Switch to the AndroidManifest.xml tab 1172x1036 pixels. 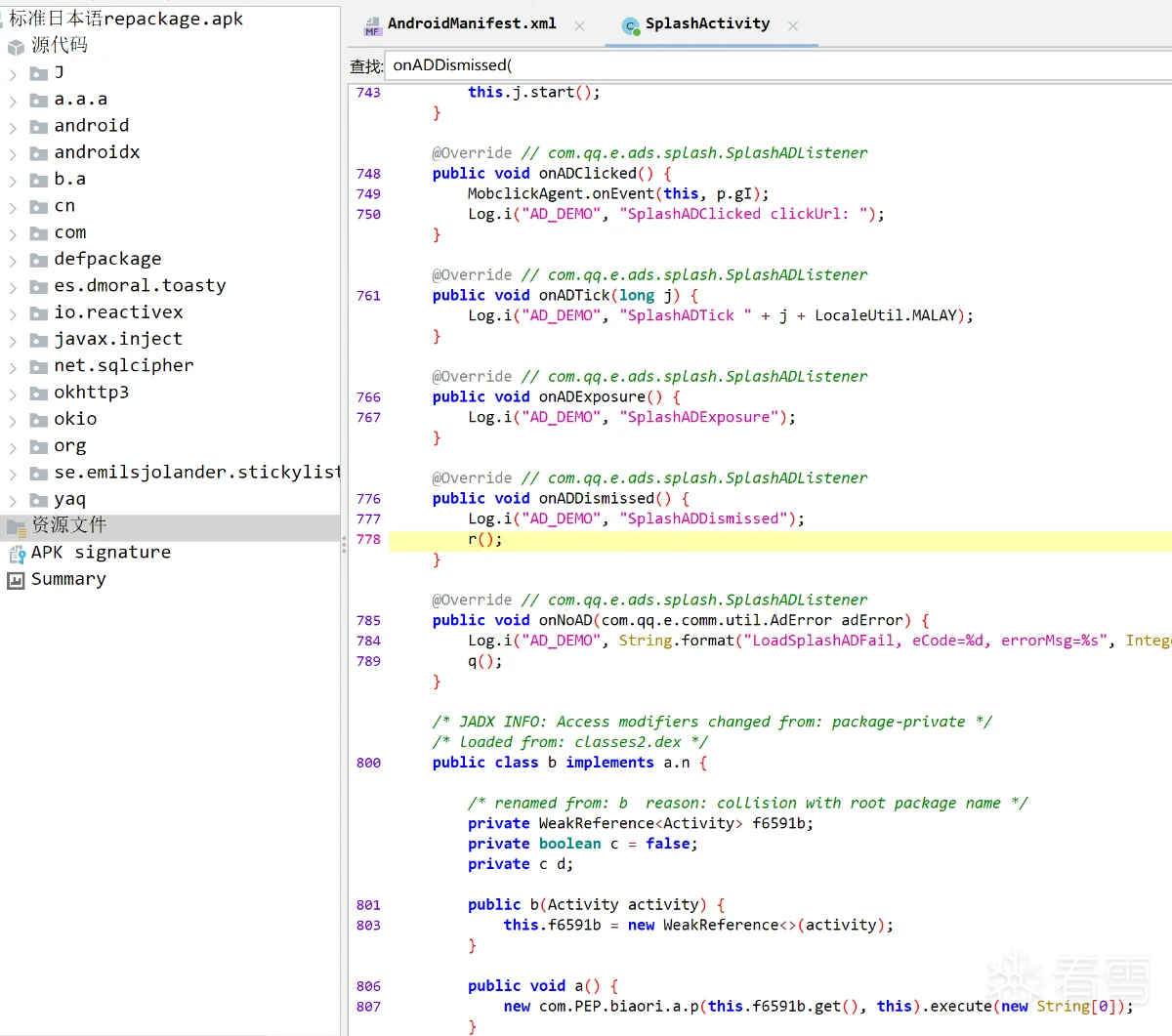pyautogui.click(x=472, y=24)
